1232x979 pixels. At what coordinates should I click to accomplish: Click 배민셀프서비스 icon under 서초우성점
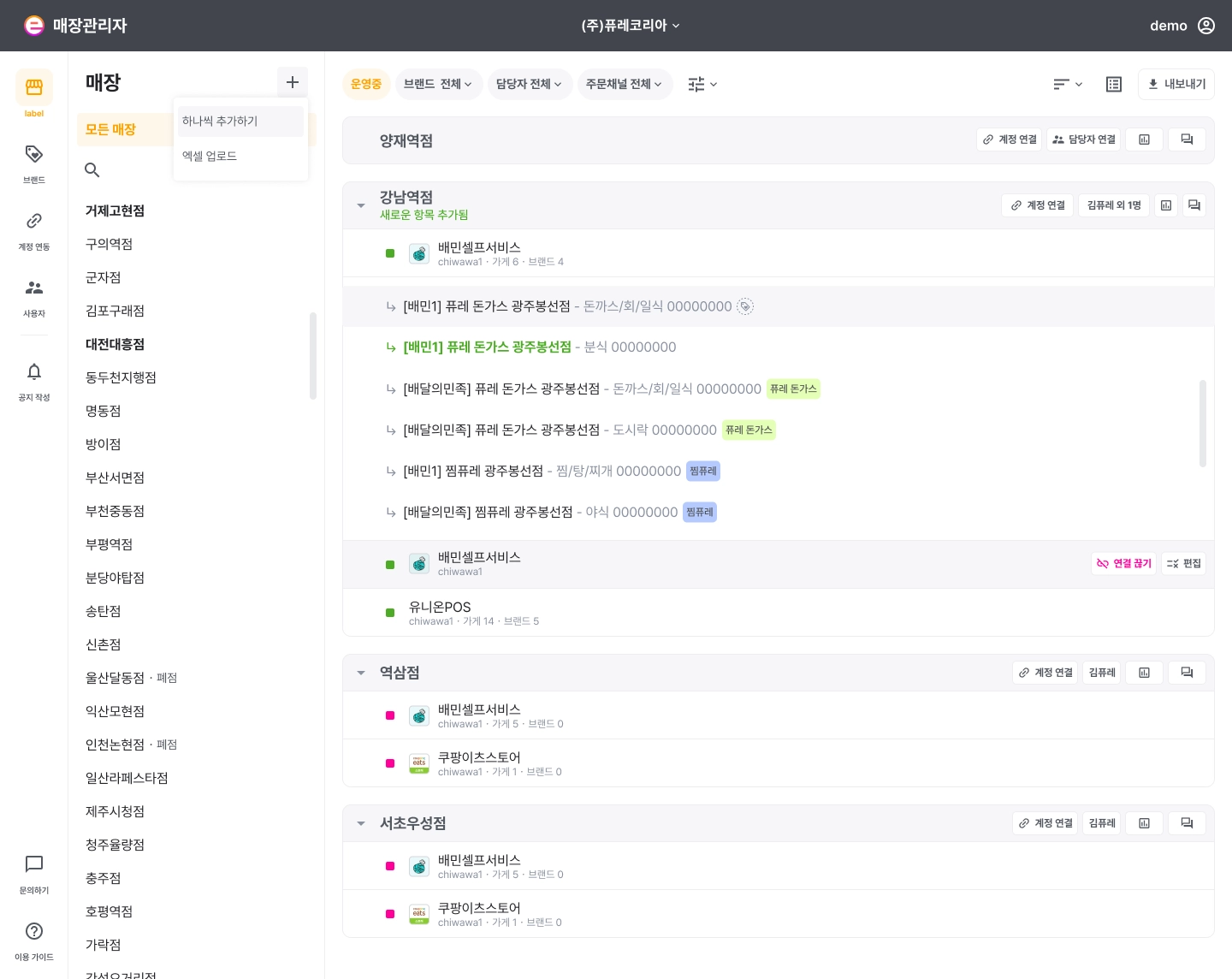point(419,867)
